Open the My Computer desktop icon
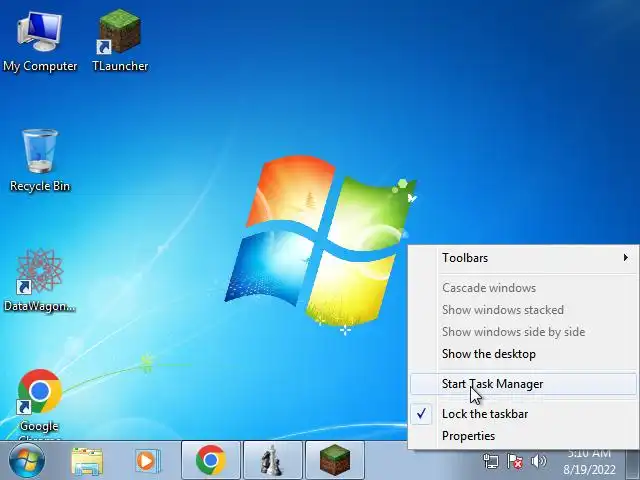 pyautogui.click(x=40, y=41)
